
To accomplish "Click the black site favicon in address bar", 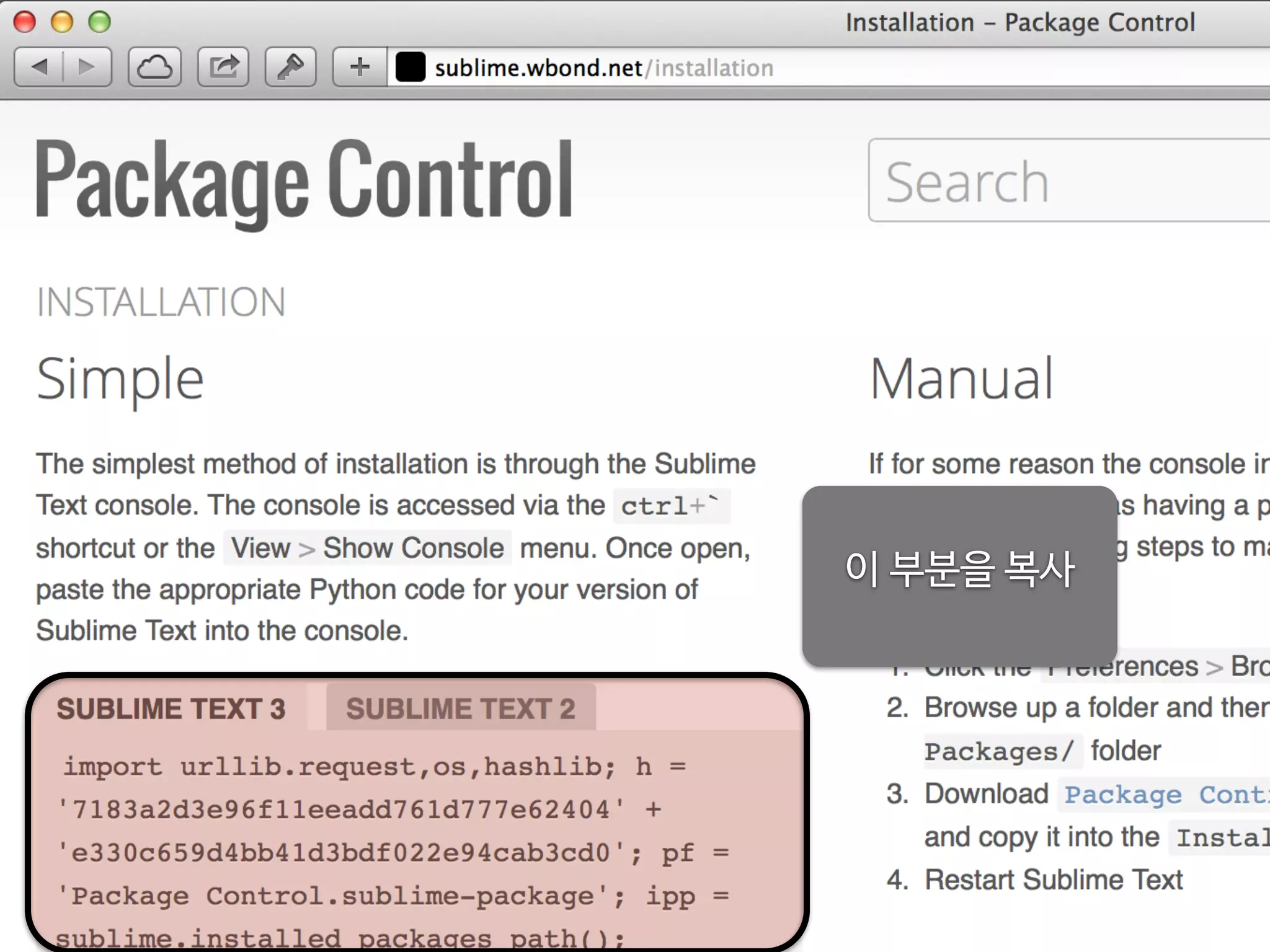I will [x=411, y=67].
